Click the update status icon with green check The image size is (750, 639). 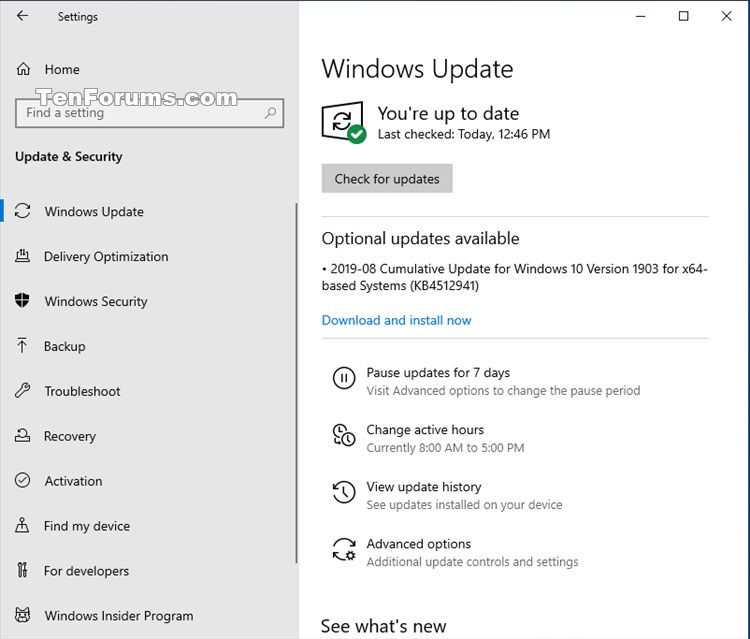[x=343, y=122]
